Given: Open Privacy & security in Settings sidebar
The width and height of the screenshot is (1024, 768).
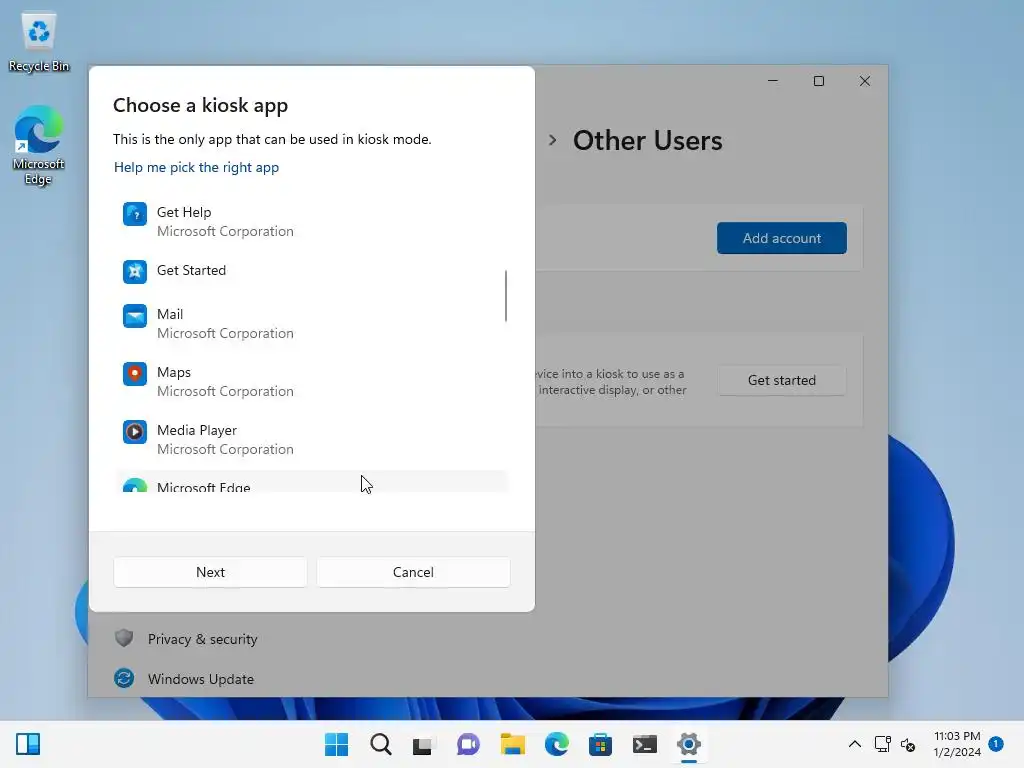Looking at the screenshot, I should point(202,639).
